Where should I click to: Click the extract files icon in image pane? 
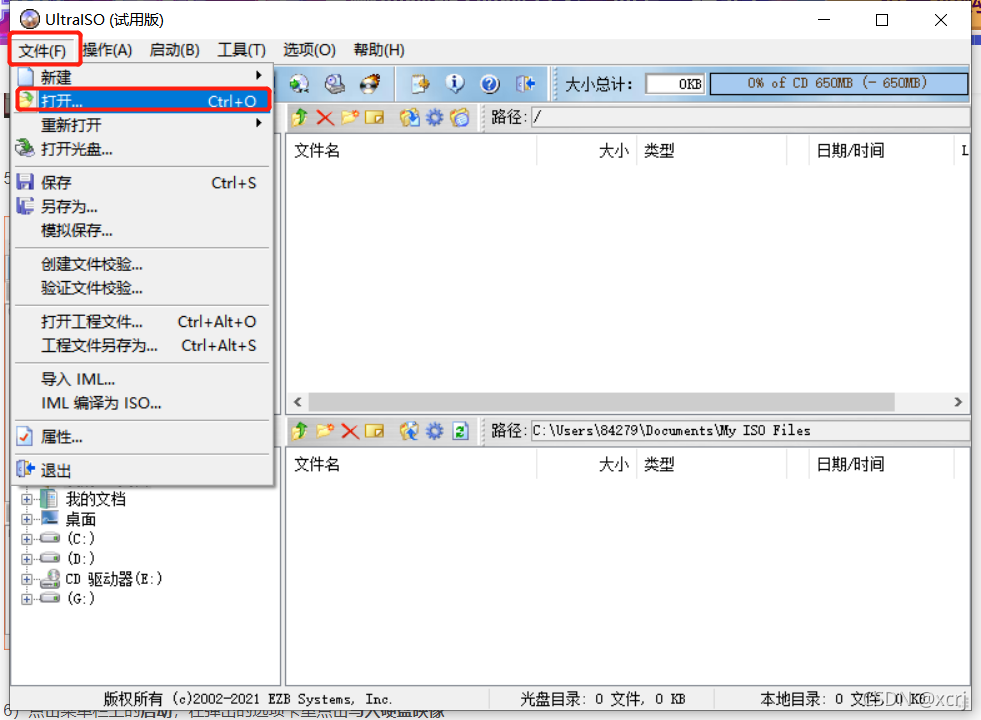click(410, 117)
